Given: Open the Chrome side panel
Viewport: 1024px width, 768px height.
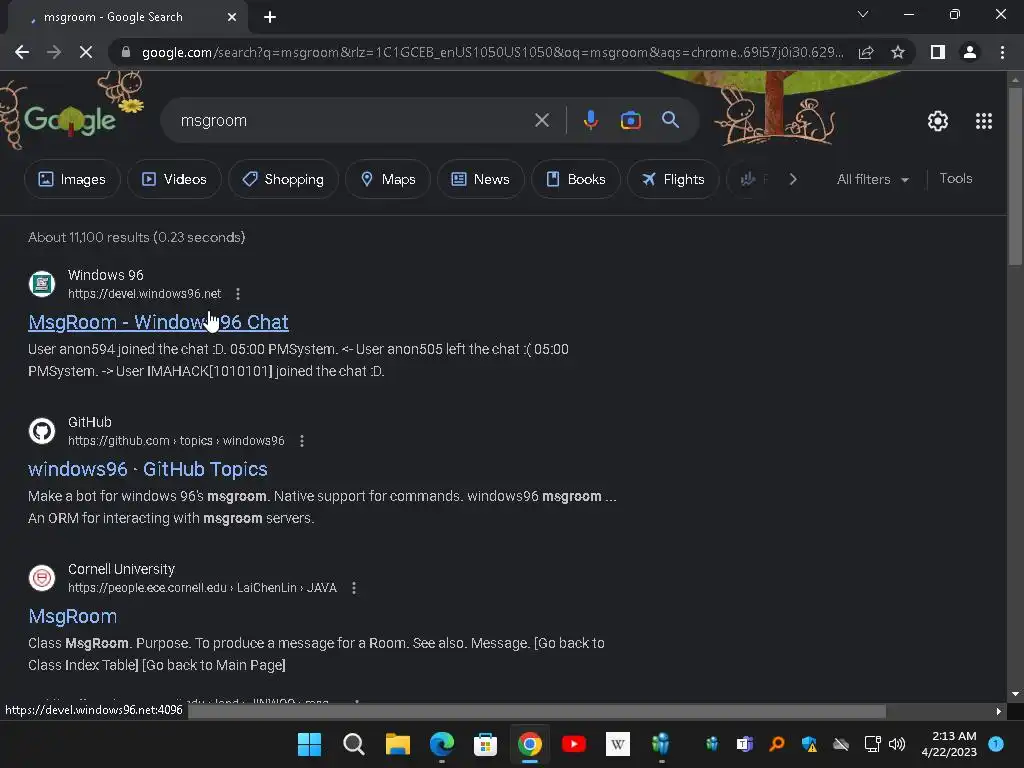Looking at the screenshot, I should pos(938,52).
